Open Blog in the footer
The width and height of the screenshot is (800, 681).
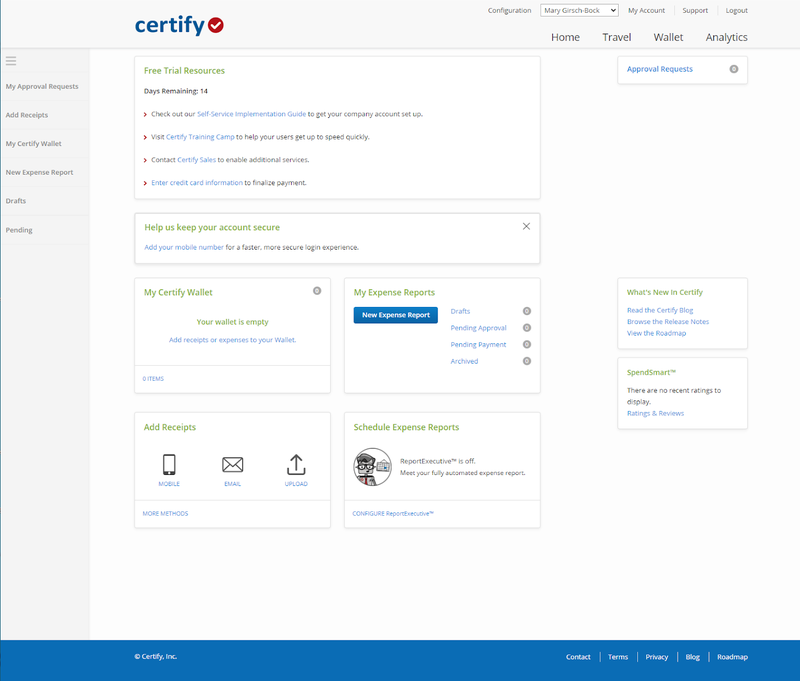tap(692, 657)
